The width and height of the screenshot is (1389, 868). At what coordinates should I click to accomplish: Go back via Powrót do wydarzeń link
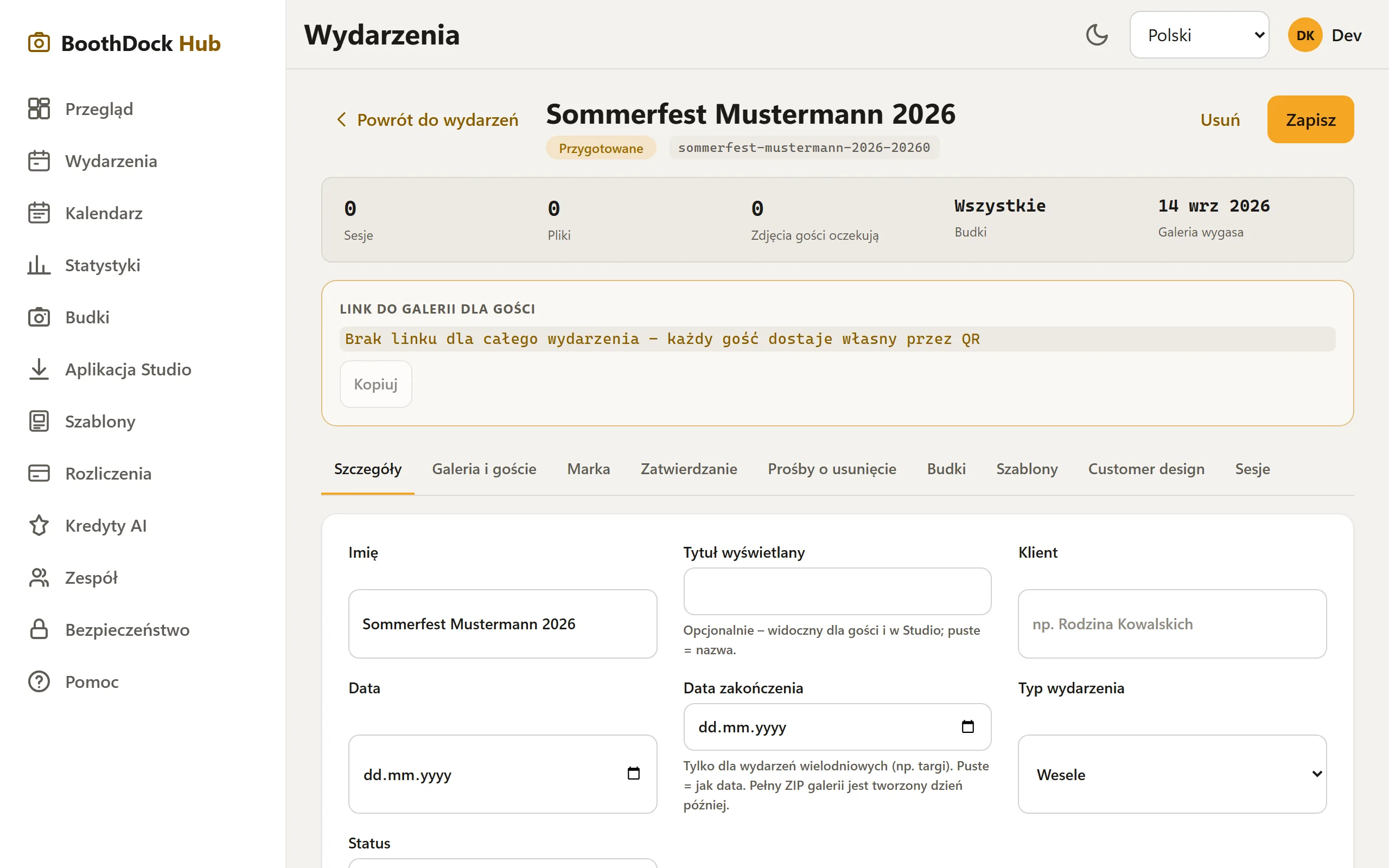(427, 119)
